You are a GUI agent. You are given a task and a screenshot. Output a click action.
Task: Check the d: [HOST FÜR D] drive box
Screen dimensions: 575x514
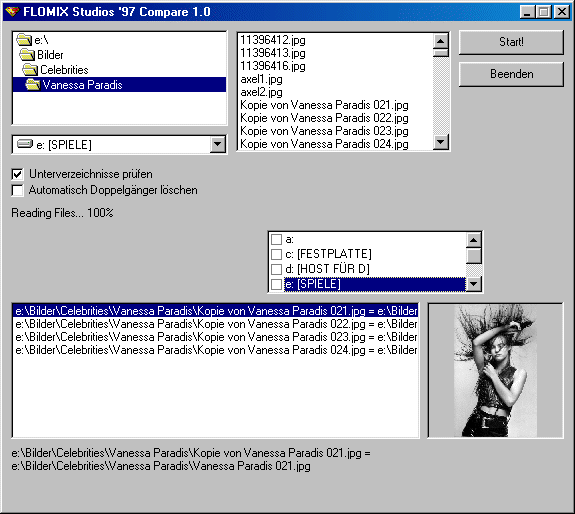276,269
